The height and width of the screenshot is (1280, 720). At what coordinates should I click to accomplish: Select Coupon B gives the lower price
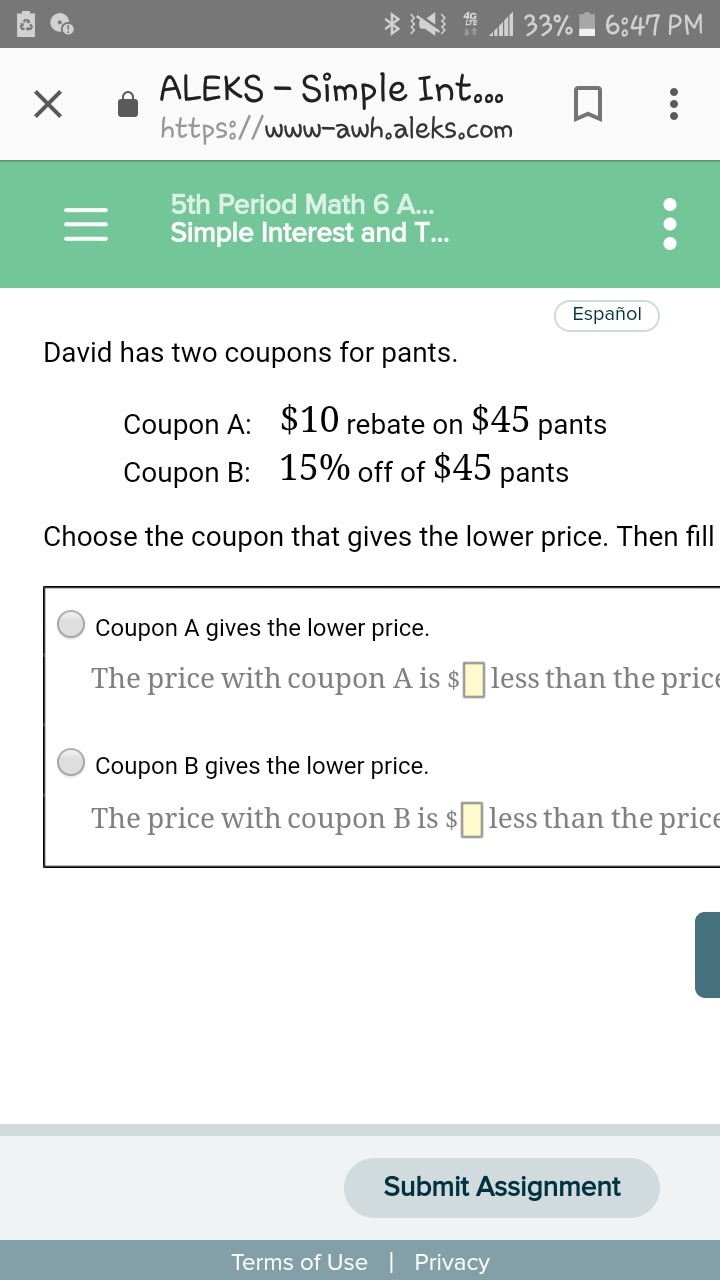point(71,762)
